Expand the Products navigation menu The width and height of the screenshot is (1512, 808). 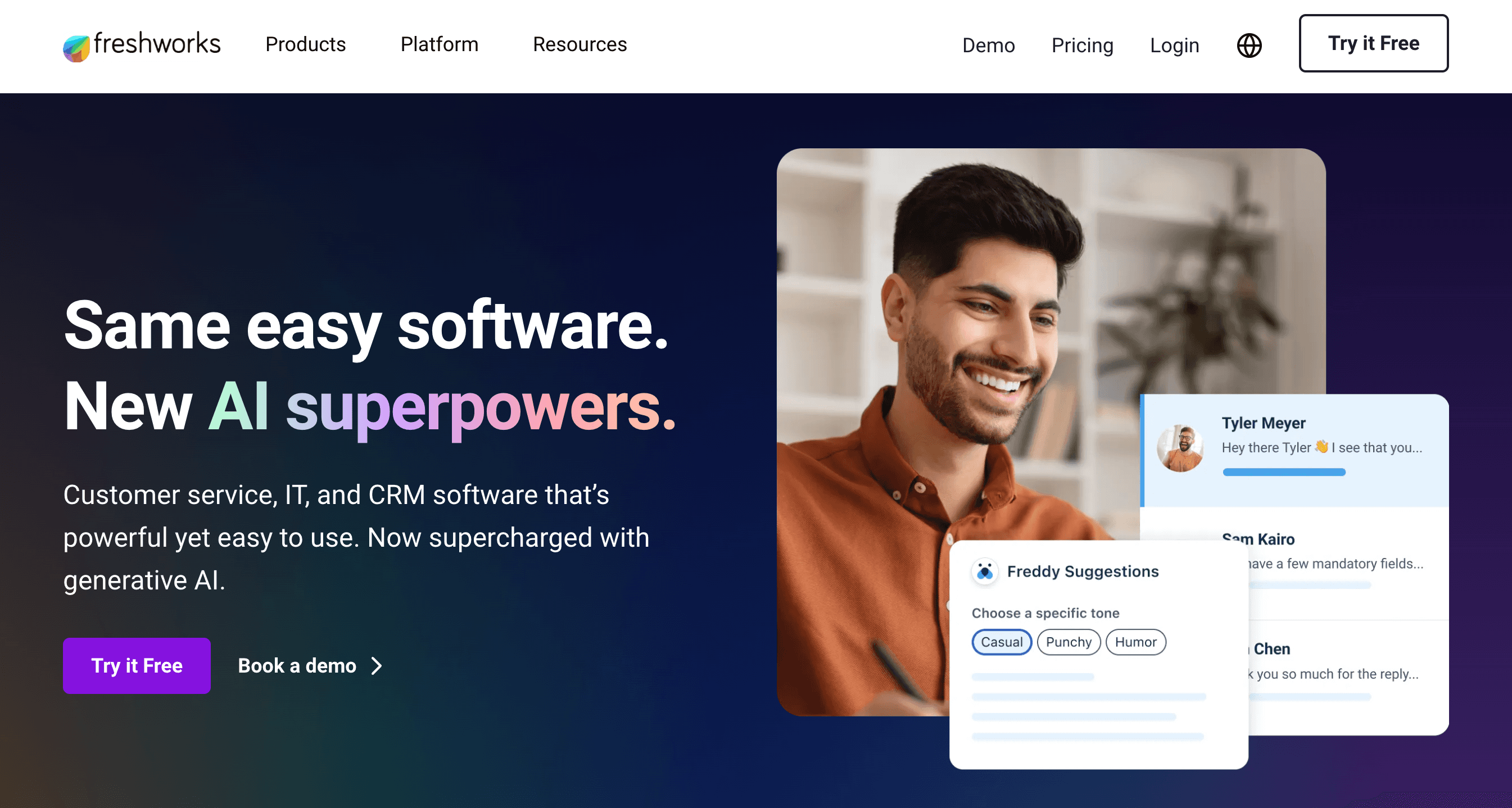pyautogui.click(x=305, y=44)
